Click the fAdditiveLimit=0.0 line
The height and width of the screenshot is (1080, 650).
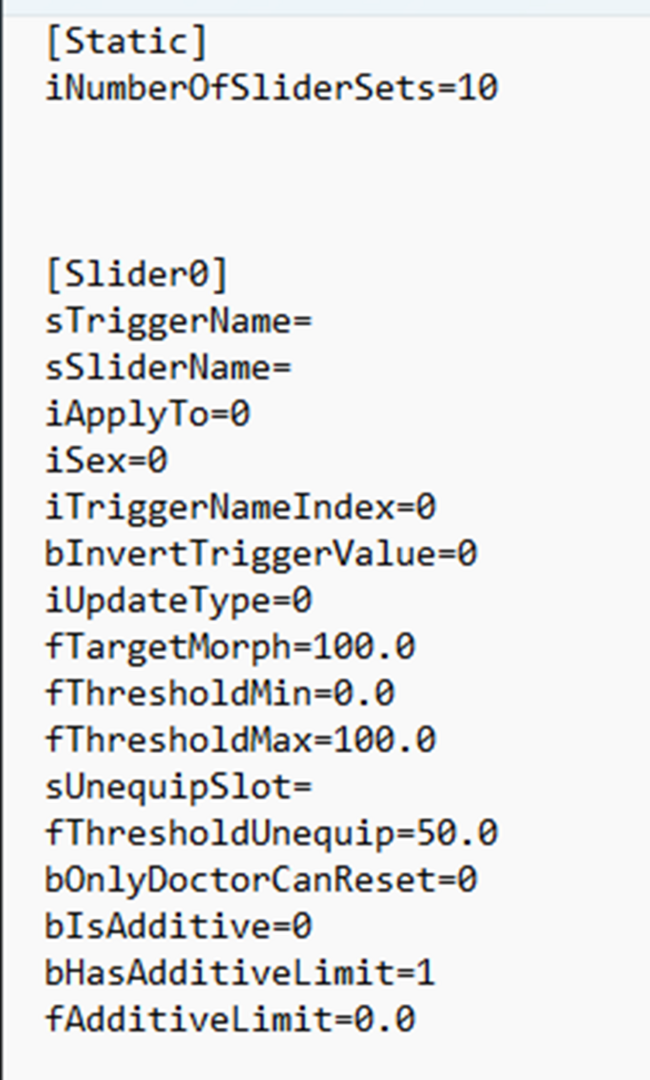coord(231,1020)
